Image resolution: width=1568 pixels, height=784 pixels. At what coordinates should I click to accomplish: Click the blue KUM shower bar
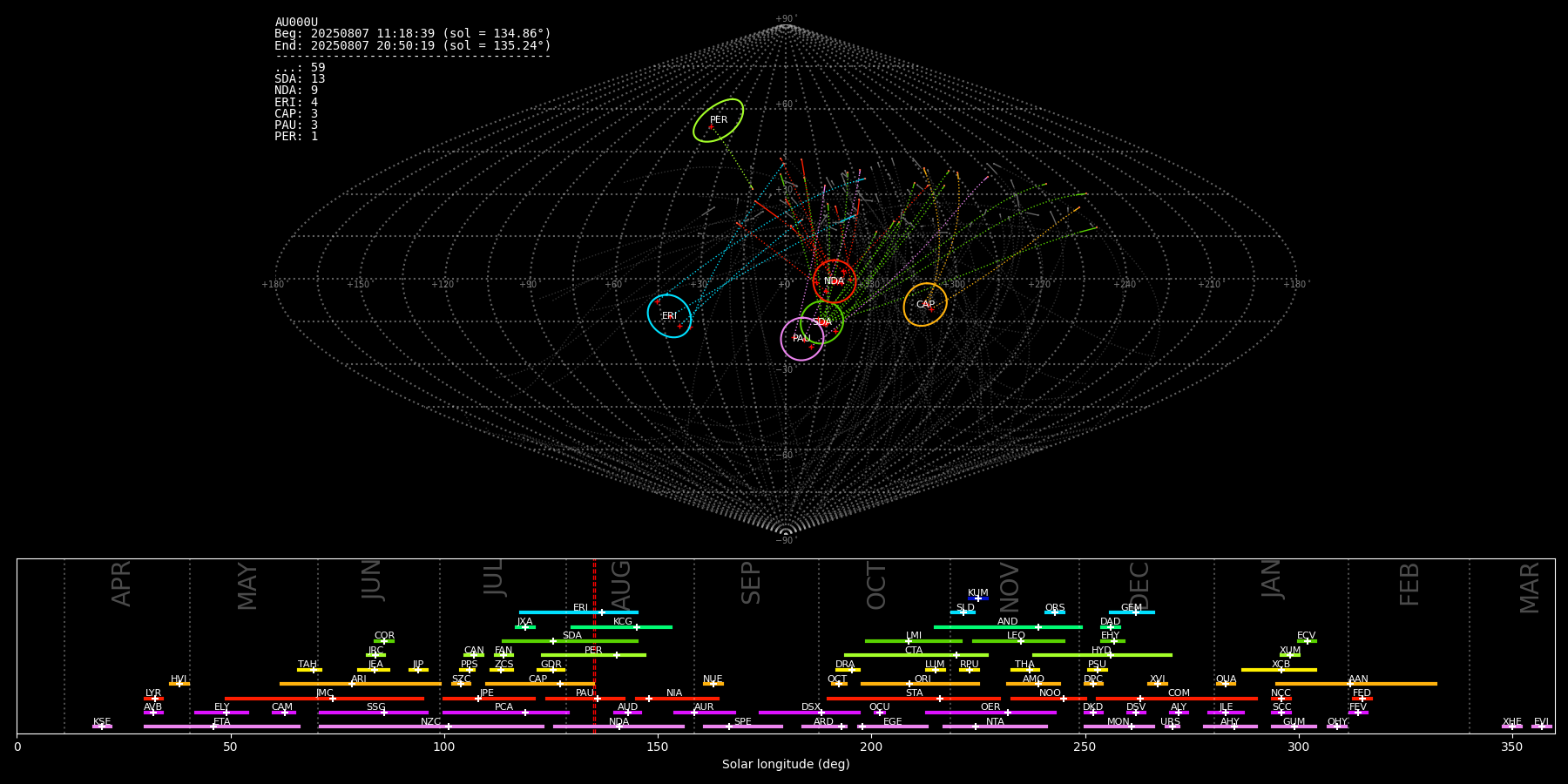pos(978,598)
